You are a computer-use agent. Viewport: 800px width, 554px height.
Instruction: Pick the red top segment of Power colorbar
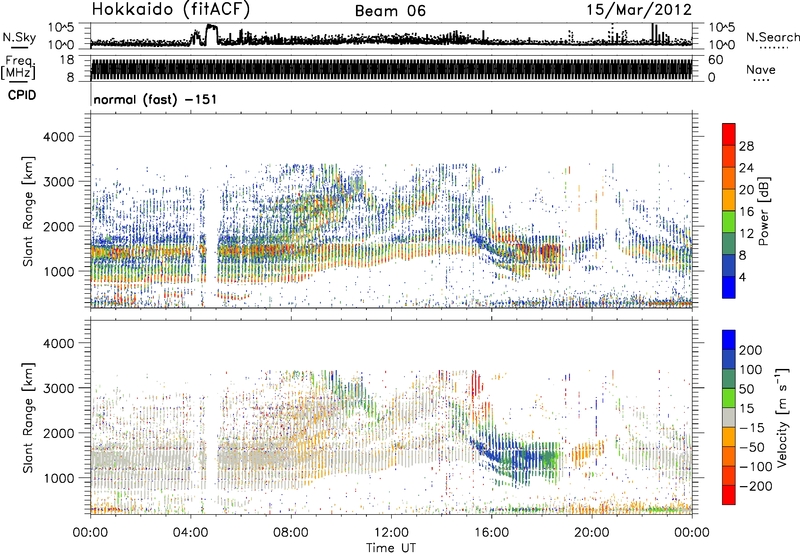coord(729,134)
